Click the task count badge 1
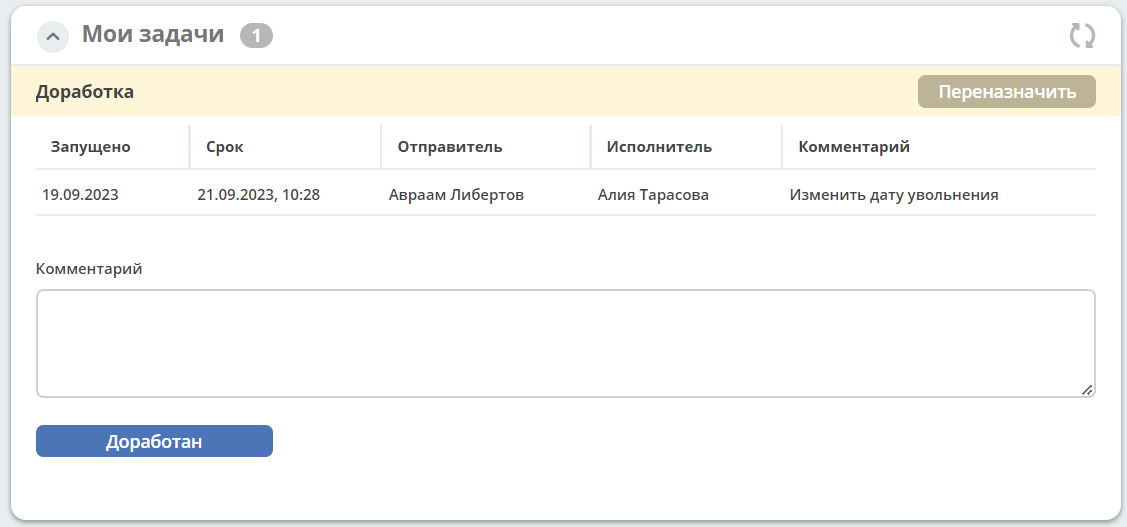1127x527 pixels. tap(257, 35)
